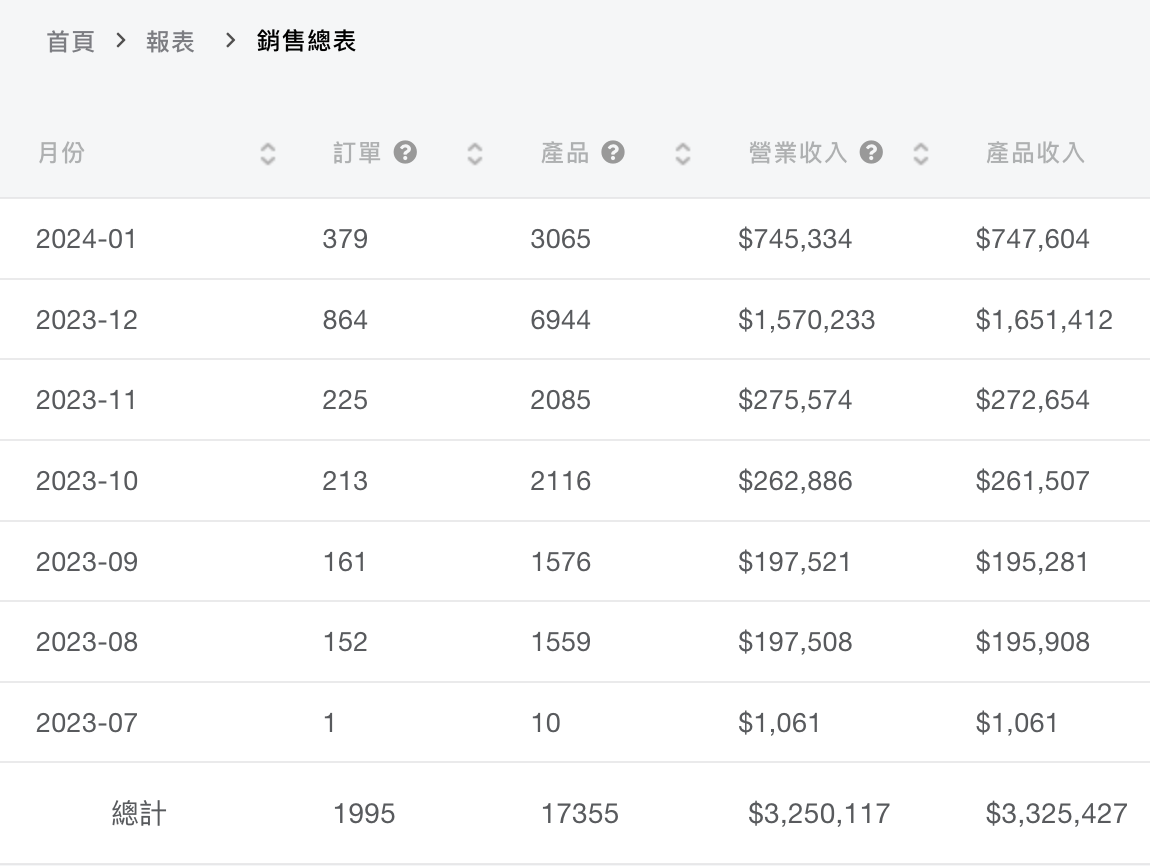Go to 首頁 in breadcrumb
1150x866 pixels.
coord(71,42)
